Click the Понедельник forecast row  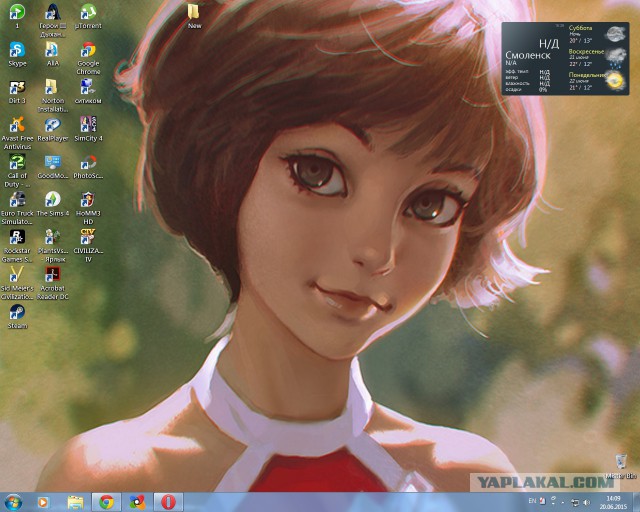click(x=598, y=81)
